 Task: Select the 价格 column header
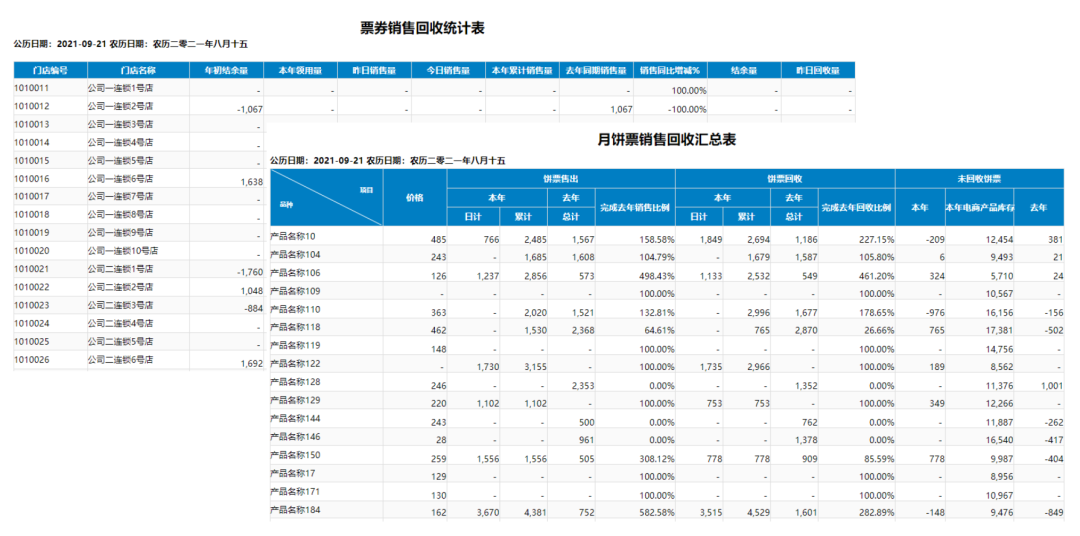tap(414, 197)
